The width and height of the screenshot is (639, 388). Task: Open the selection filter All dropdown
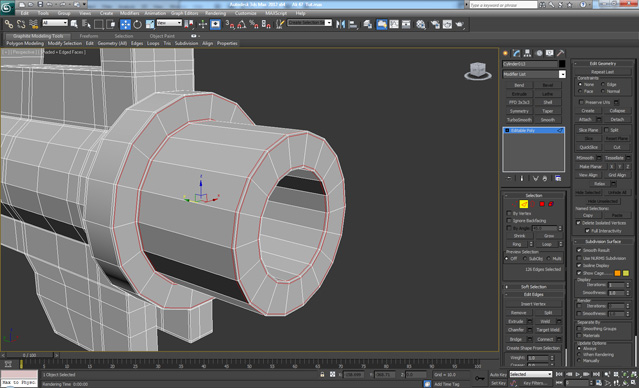point(55,23)
